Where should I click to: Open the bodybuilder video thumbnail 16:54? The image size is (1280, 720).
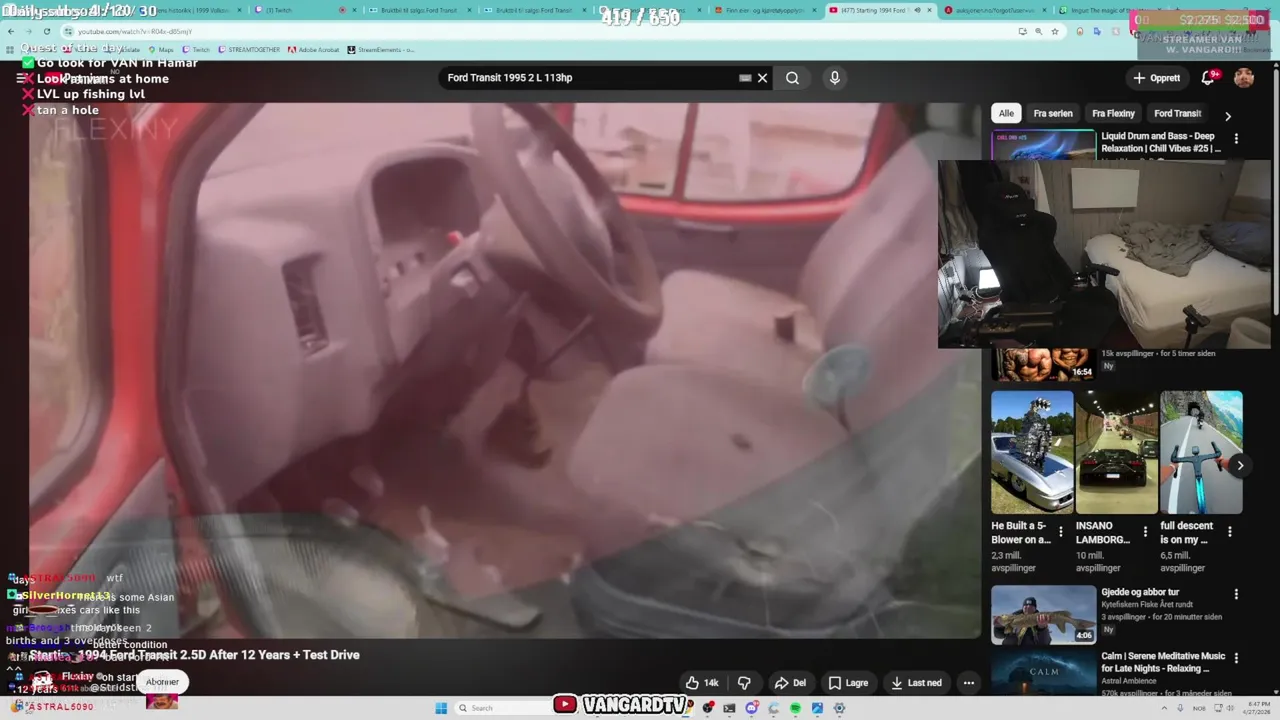(x=1043, y=365)
